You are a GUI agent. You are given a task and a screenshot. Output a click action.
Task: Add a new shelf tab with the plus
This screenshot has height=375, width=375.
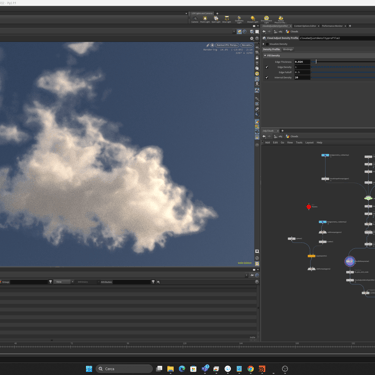coord(217,14)
